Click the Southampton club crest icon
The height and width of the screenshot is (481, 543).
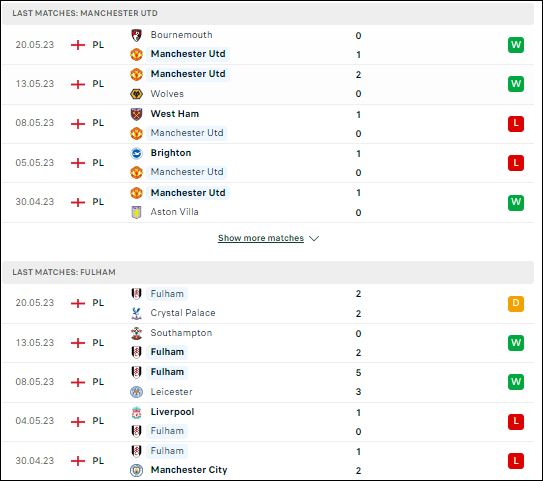(x=136, y=333)
